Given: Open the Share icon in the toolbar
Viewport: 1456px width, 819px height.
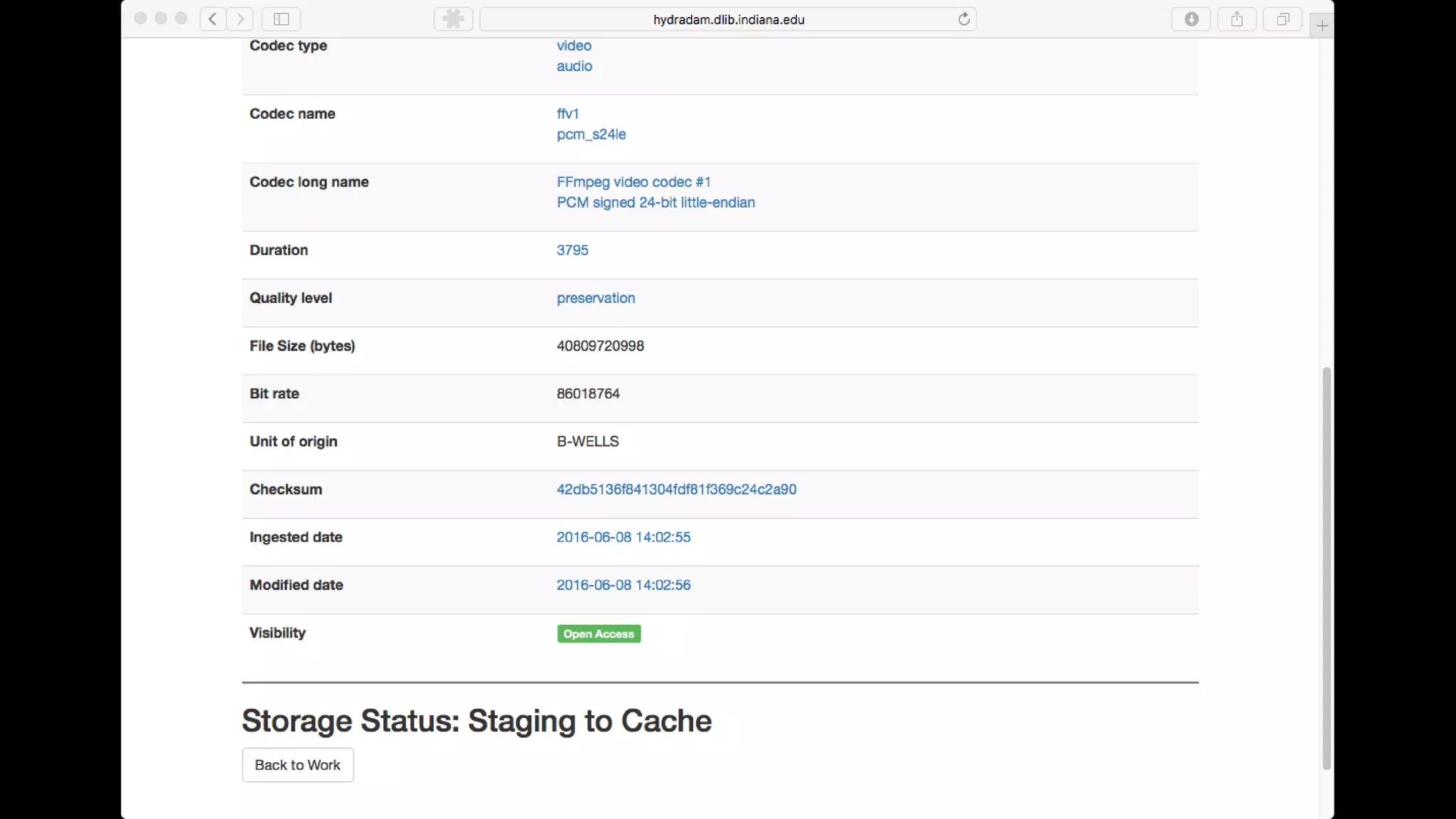Looking at the screenshot, I should click(1237, 19).
